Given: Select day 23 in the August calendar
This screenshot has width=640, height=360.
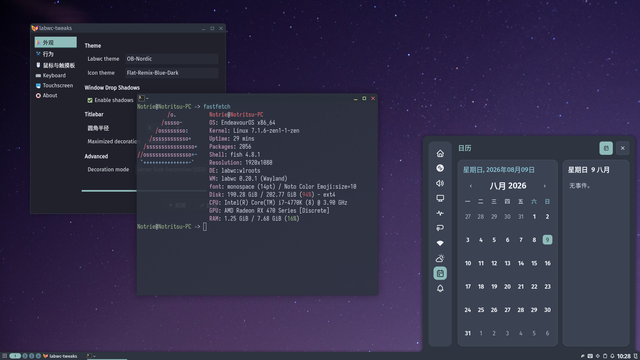Looking at the screenshot, I should (547, 287).
